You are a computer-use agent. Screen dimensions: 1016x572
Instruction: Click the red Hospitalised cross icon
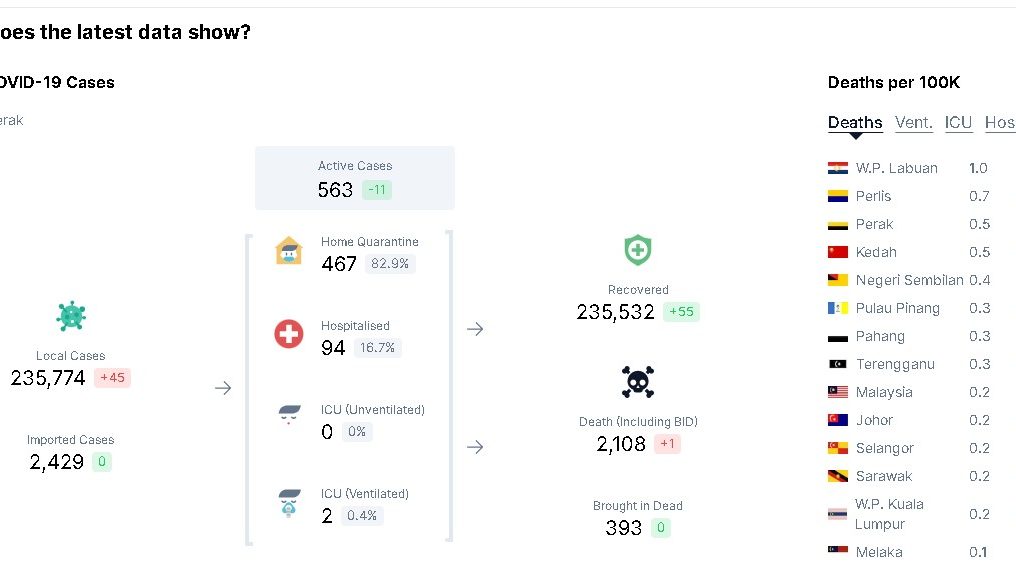coord(289,334)
